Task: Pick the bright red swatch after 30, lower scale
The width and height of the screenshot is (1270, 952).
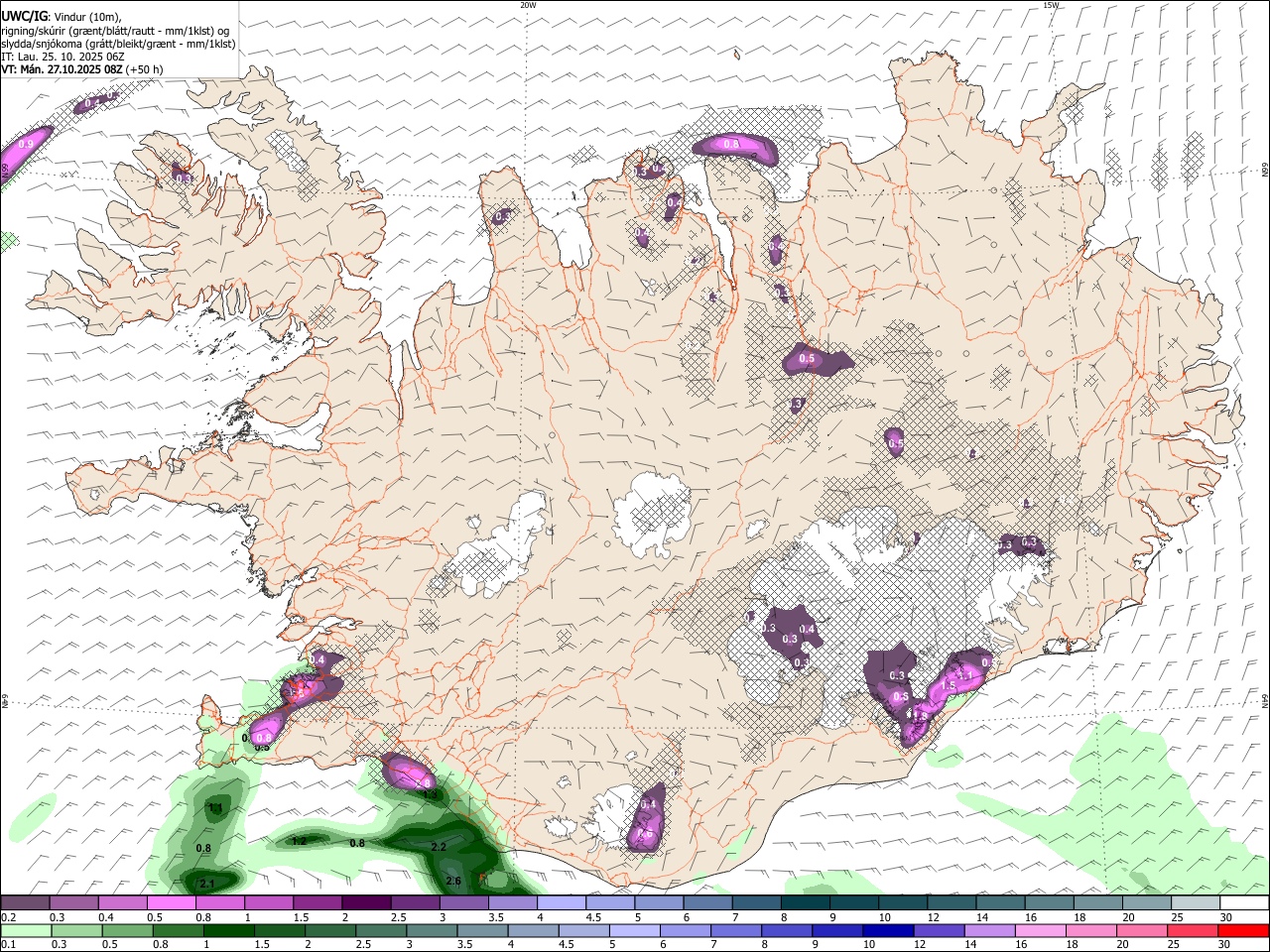Action: pos(1245,930)
